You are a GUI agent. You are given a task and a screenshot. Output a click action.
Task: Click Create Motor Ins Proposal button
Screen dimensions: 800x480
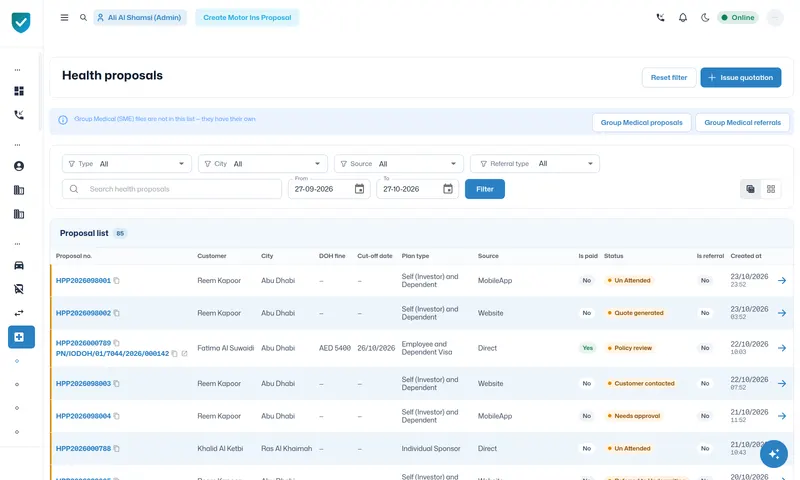[247, 17]
